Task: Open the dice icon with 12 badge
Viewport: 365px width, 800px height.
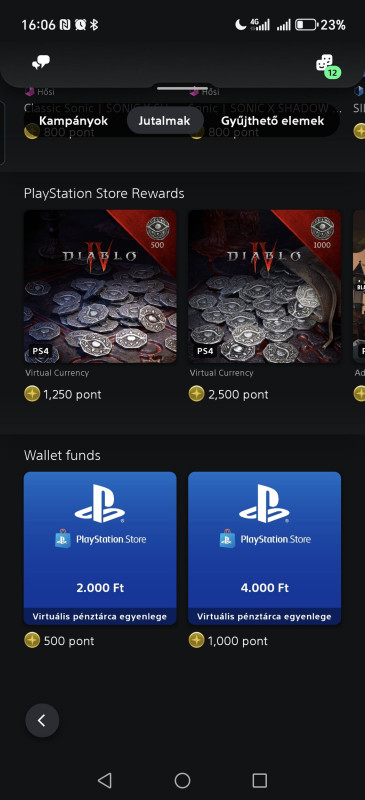Action: tap(327, 65)
